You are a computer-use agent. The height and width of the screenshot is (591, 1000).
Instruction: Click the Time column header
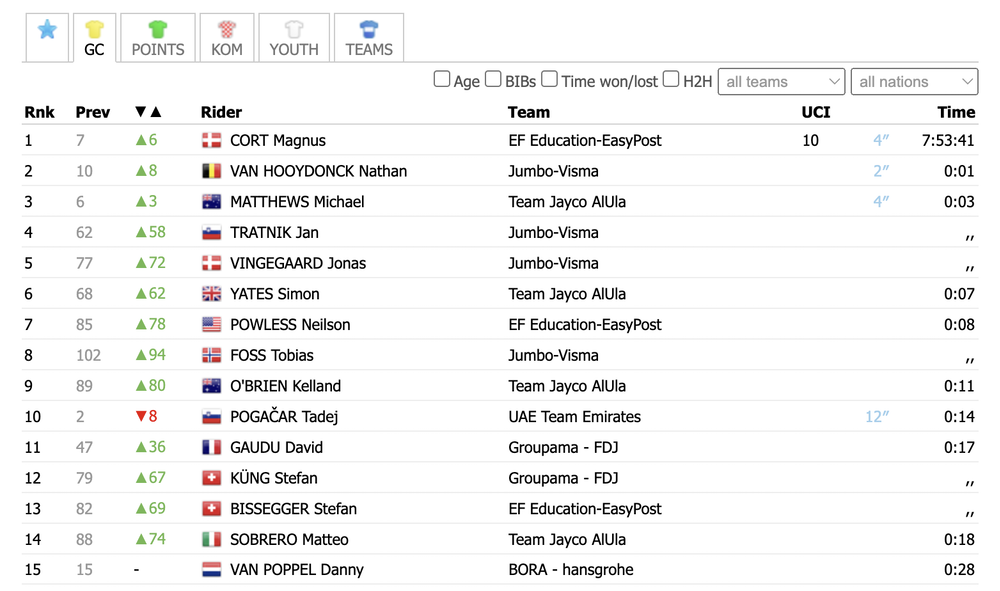click(x=955, y=112)
